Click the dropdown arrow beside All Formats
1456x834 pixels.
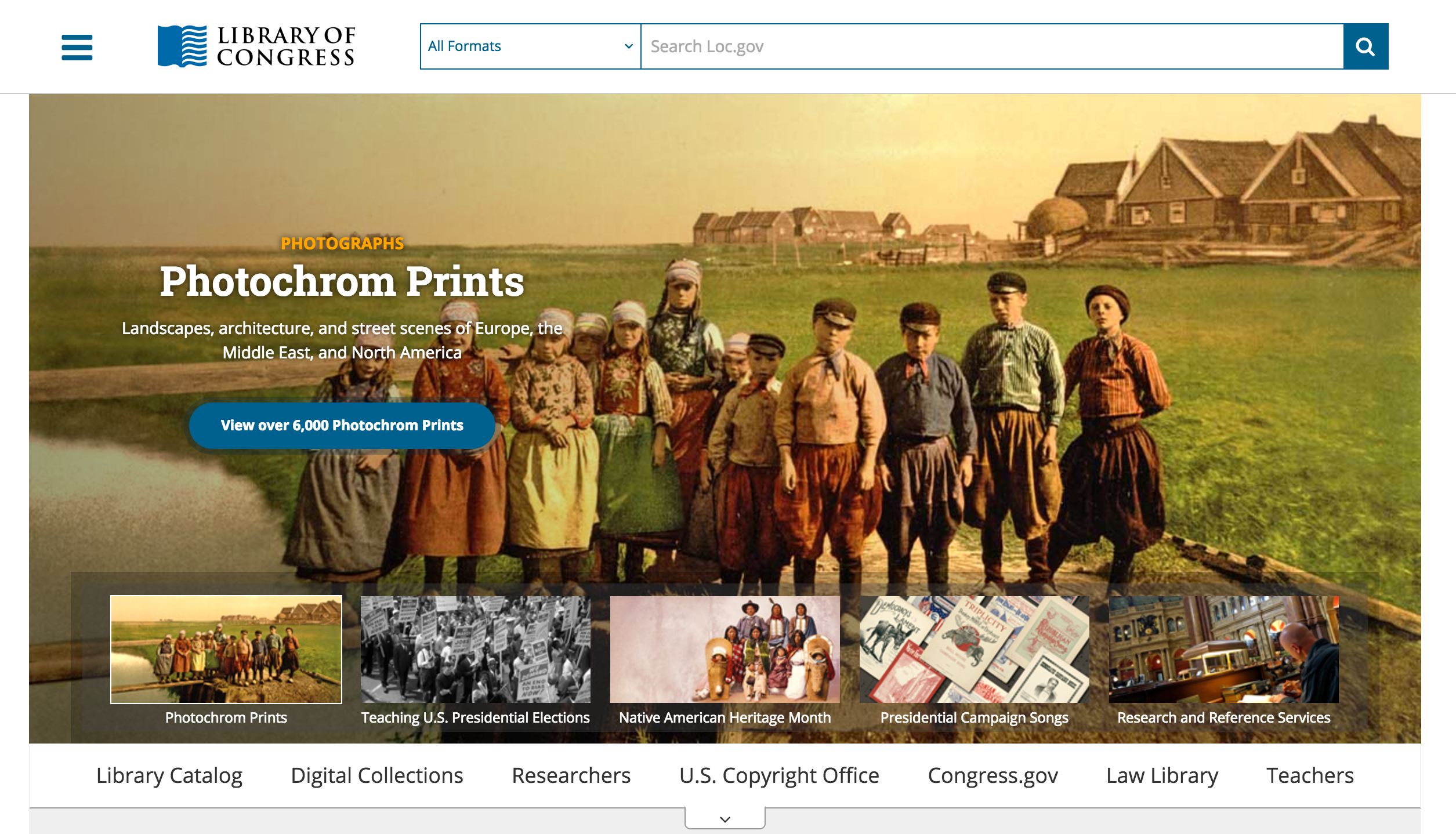point(628,46)
